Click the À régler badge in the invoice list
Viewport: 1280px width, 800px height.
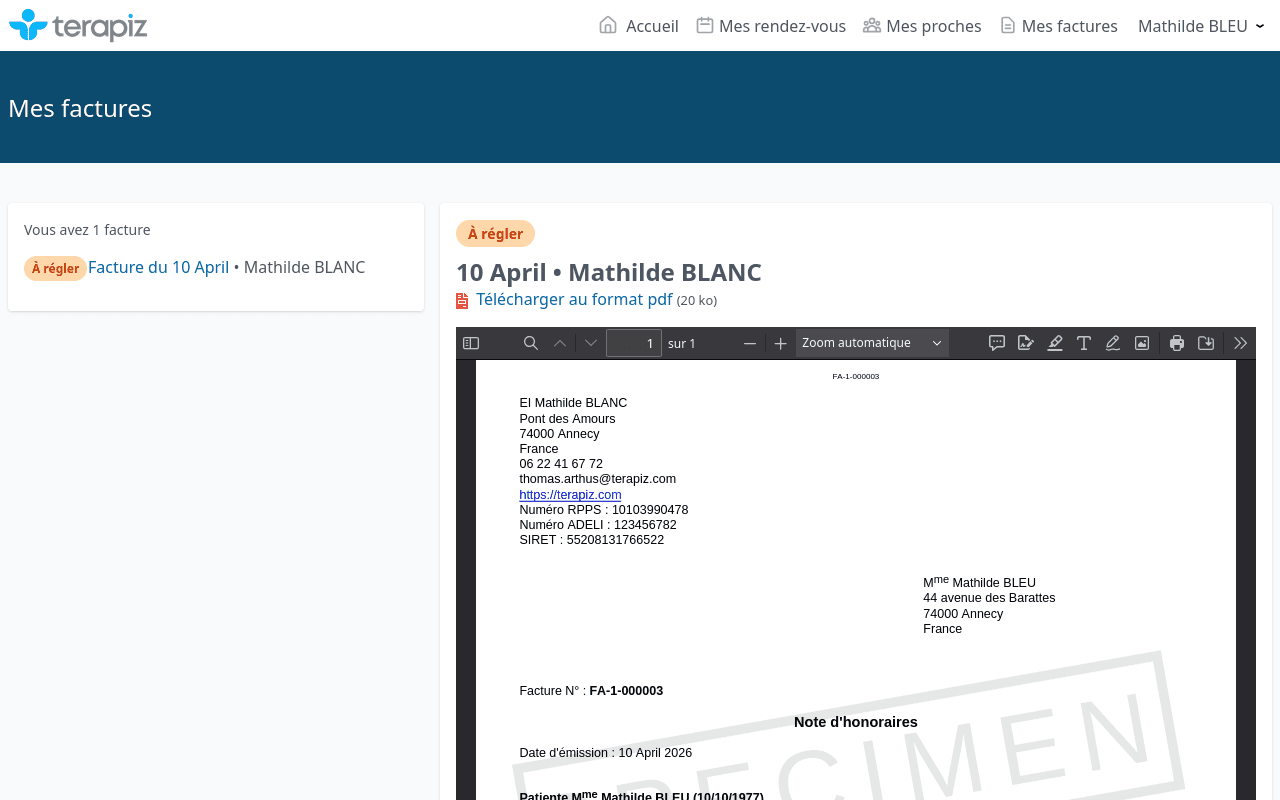coord(55,268)
